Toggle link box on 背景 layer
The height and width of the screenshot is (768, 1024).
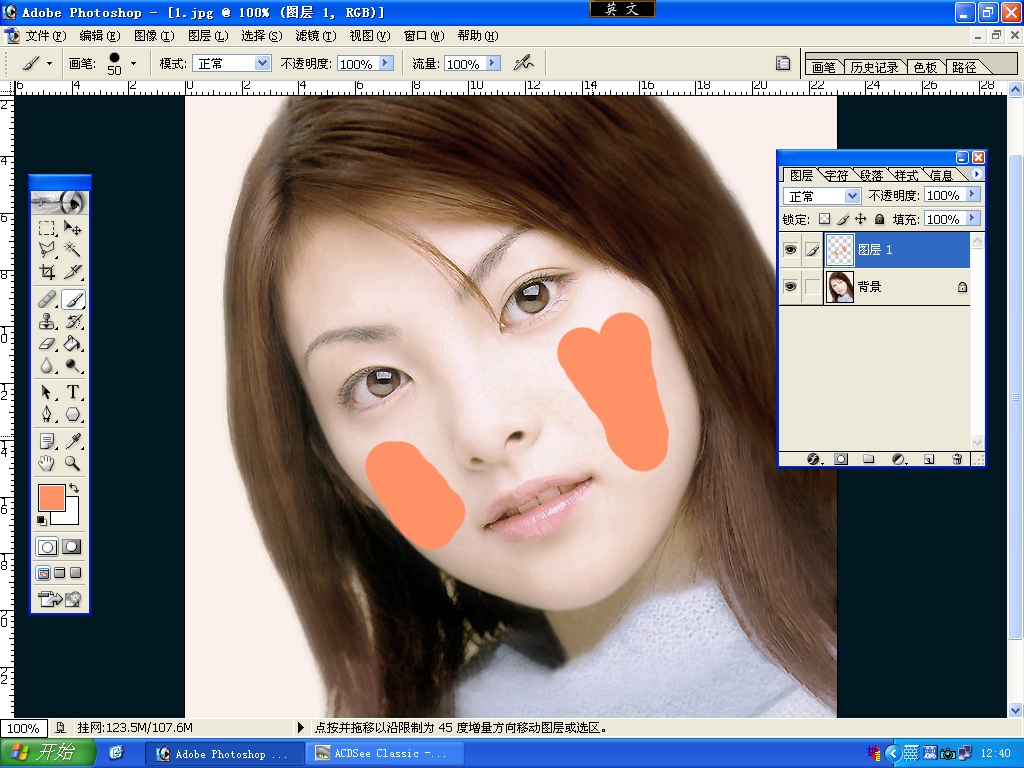[812, 287]
